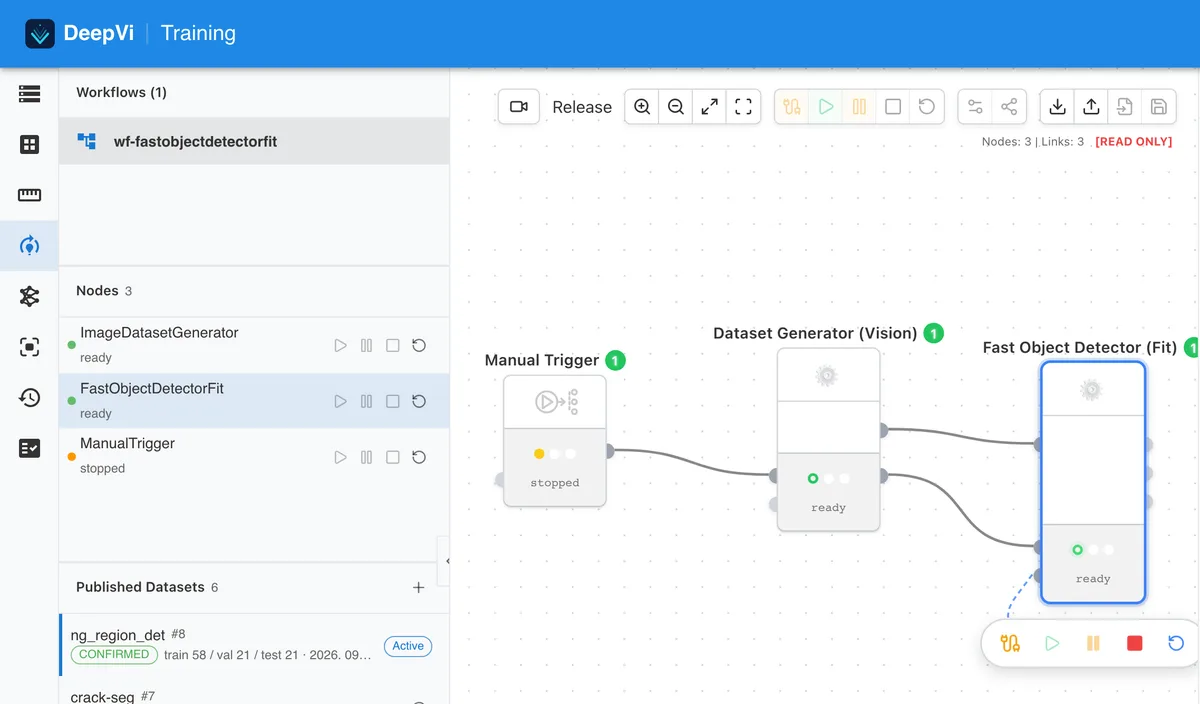
Task: Select the Dataset Generator (Vision) canvas node
Action: pyautogui.click(x=829, y=439)
